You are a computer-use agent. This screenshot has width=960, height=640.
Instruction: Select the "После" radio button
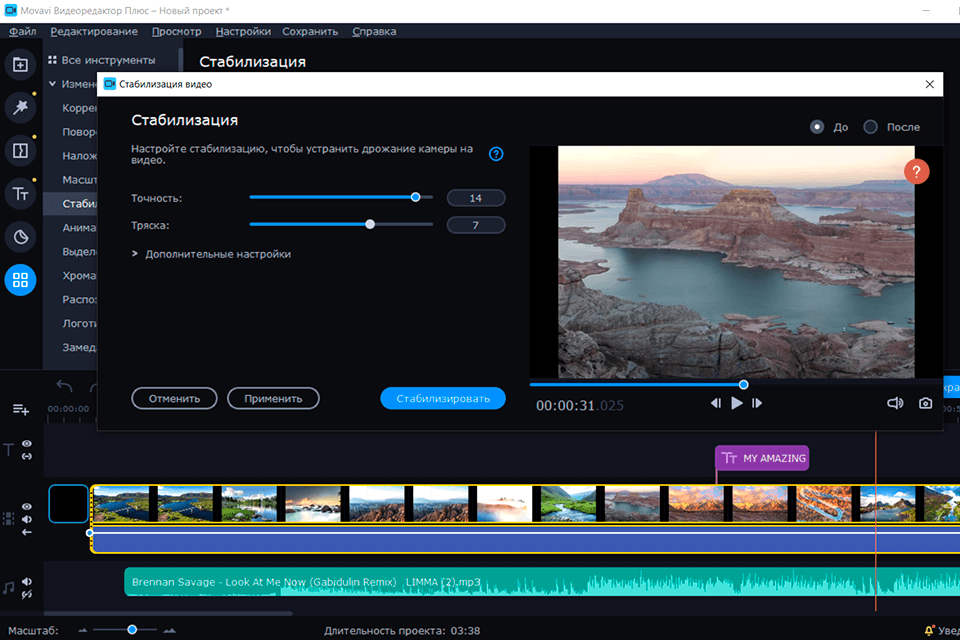(x=870, y=127)
